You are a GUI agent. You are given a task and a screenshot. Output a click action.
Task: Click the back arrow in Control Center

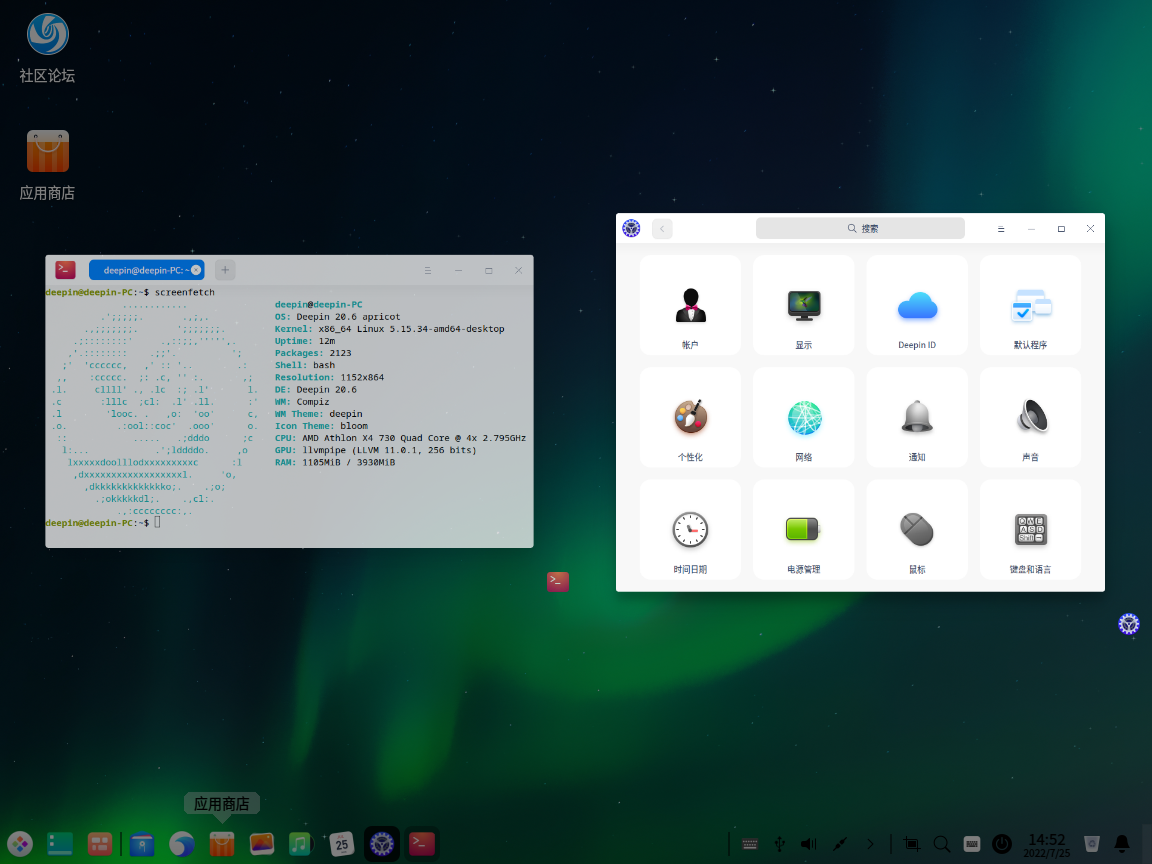pos(662,229)
